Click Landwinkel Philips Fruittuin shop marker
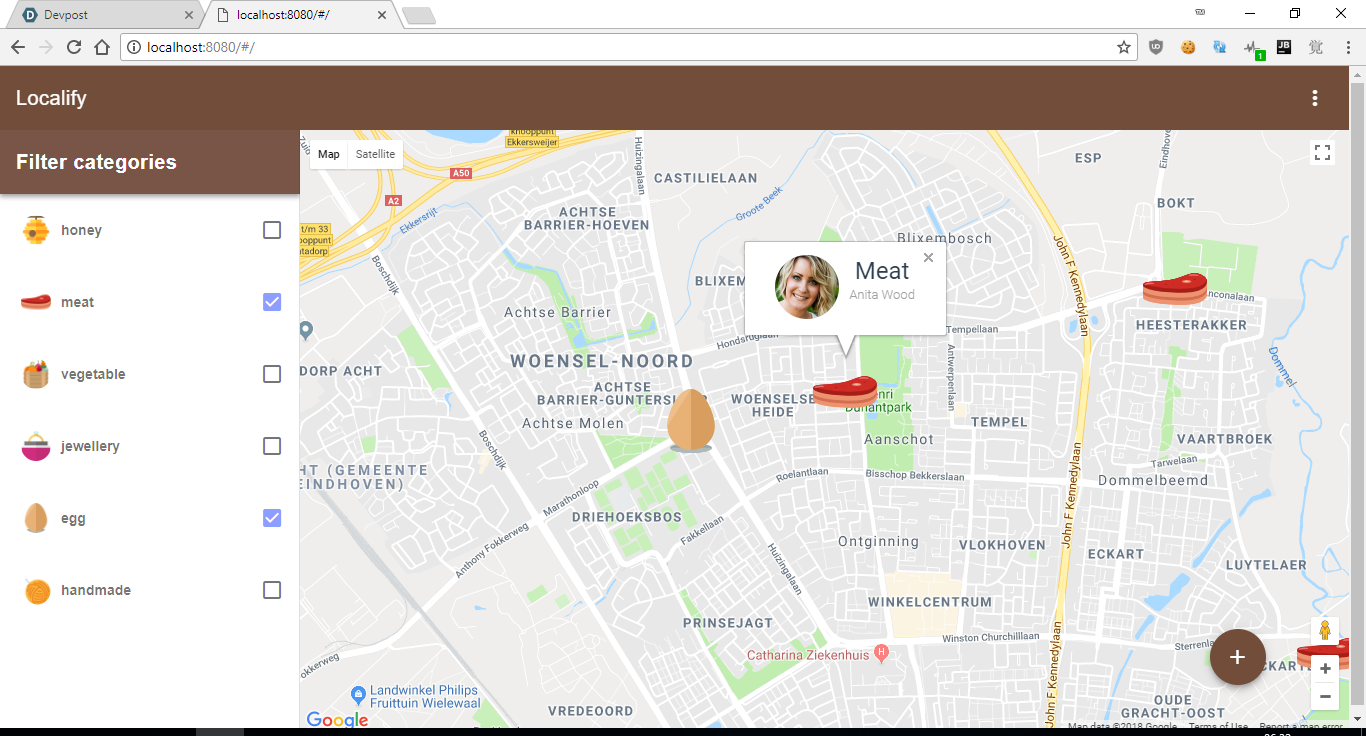The height and width of the screenshot is (736, 1366). [358, 694]
